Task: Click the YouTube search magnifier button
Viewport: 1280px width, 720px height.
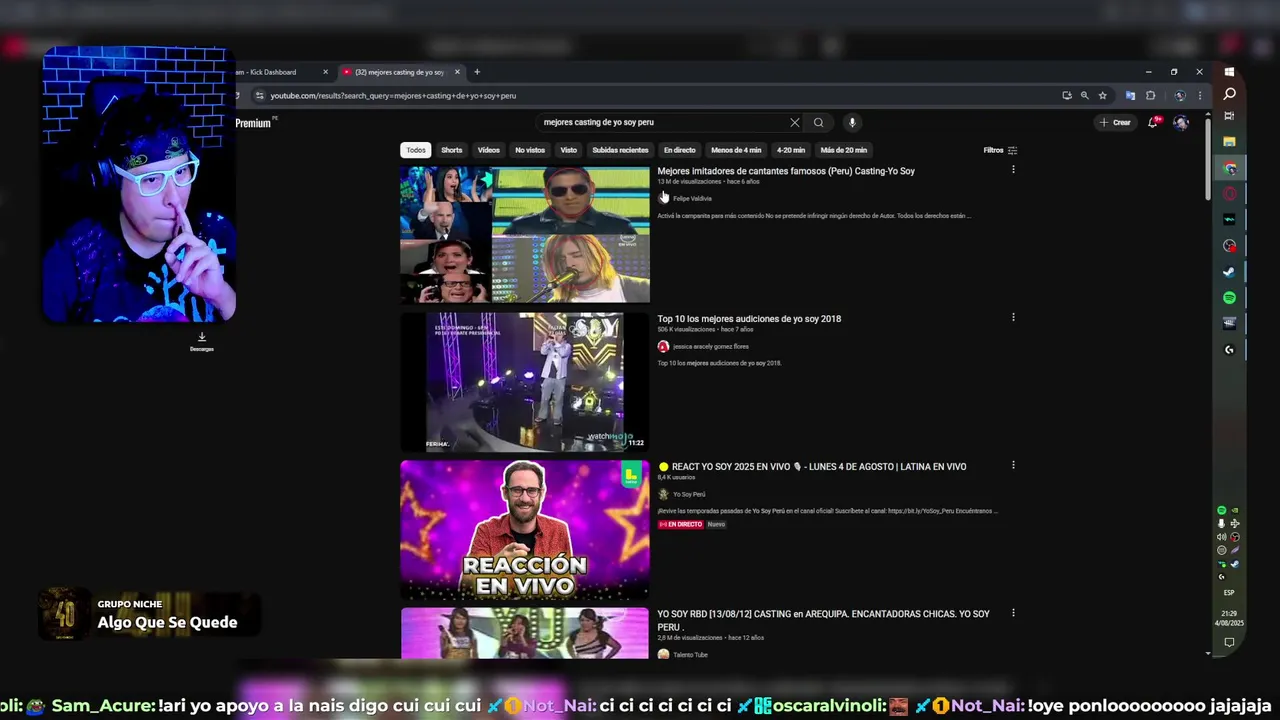Action: [818, 122]
